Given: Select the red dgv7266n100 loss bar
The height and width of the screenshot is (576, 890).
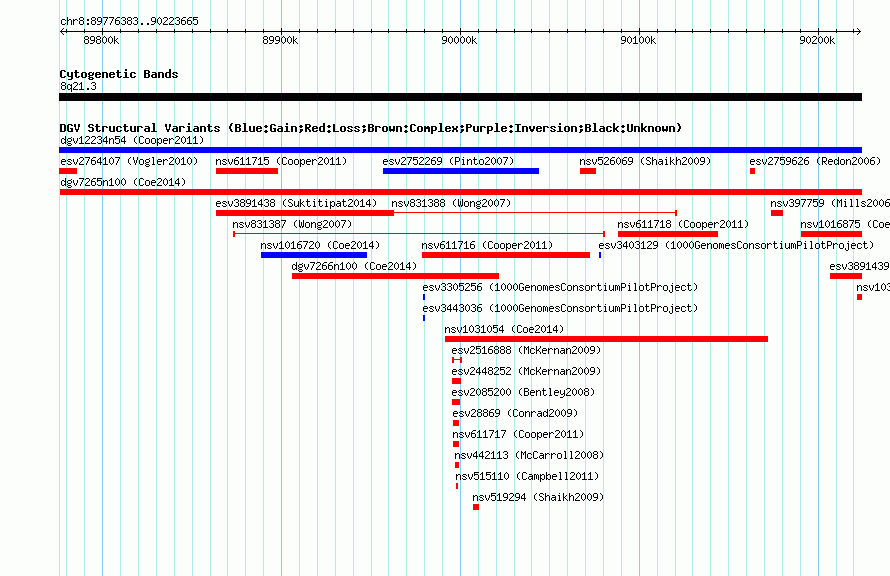Looking at the screenshot, I should pos(396,276).
